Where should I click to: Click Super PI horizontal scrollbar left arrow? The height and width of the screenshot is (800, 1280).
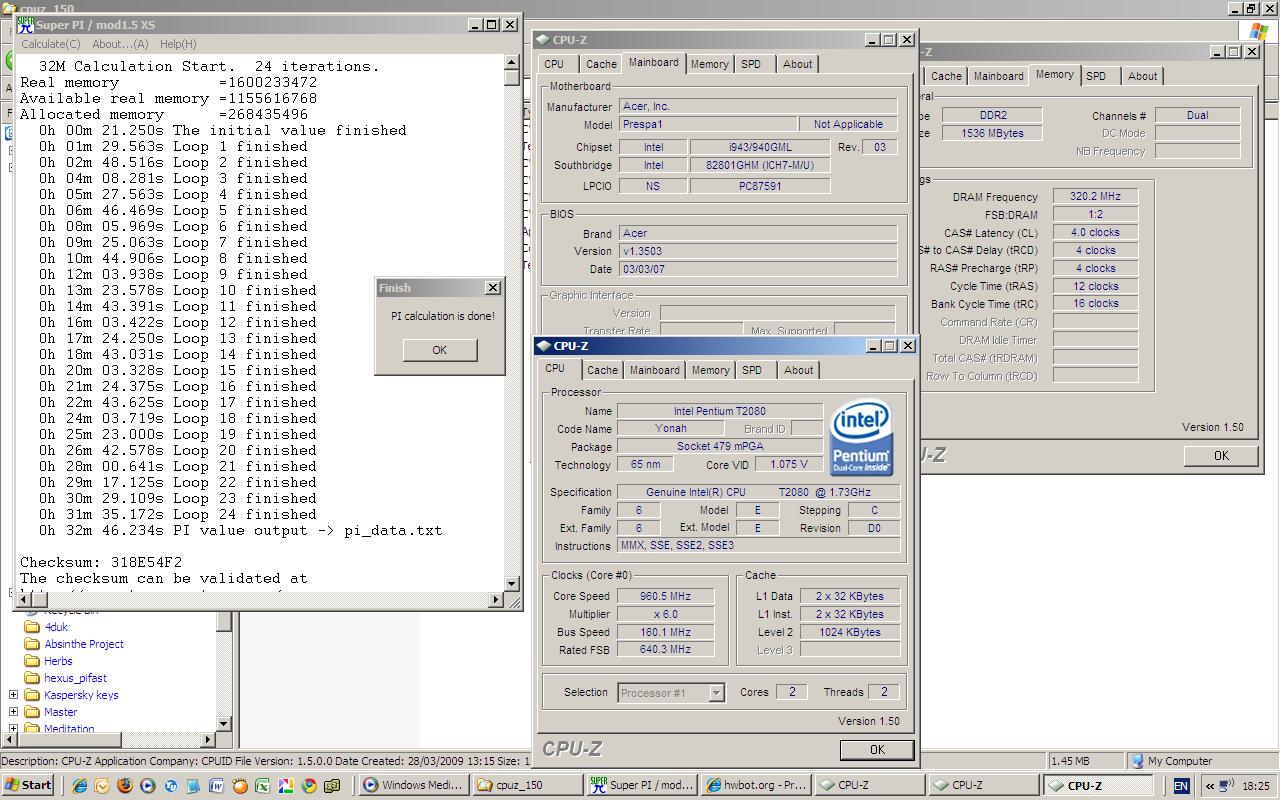point(22,599)
